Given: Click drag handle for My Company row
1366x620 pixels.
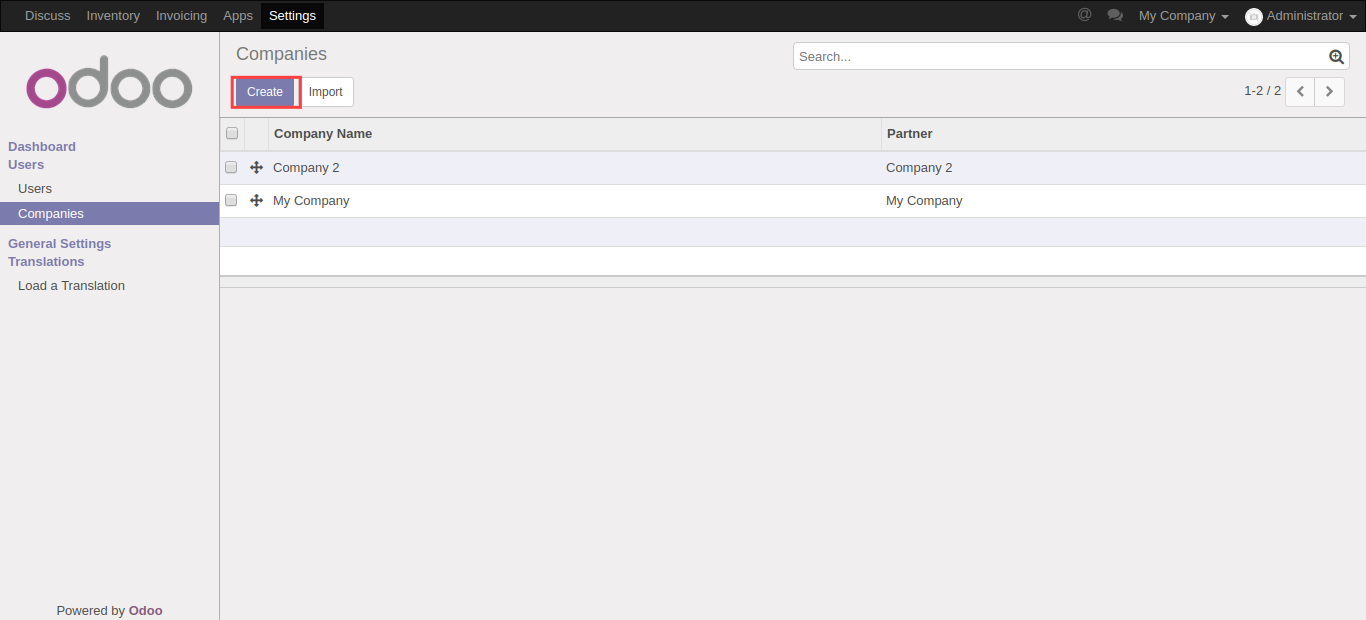Looking at the screenshot, I should click(256, 201).
